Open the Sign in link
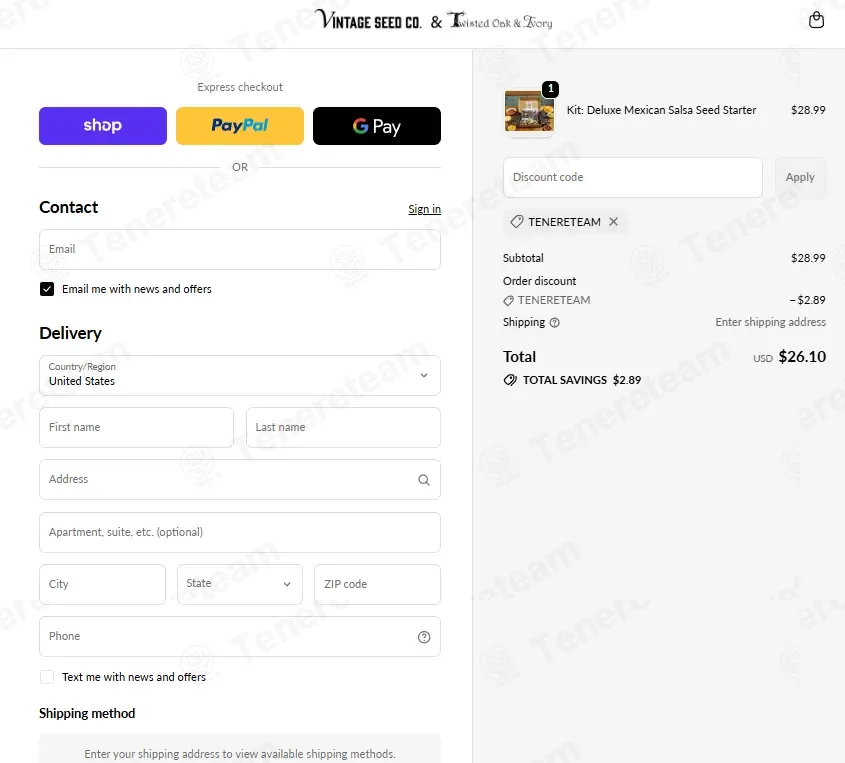Screen dimensions: 845x763 (x=424, y=209)
